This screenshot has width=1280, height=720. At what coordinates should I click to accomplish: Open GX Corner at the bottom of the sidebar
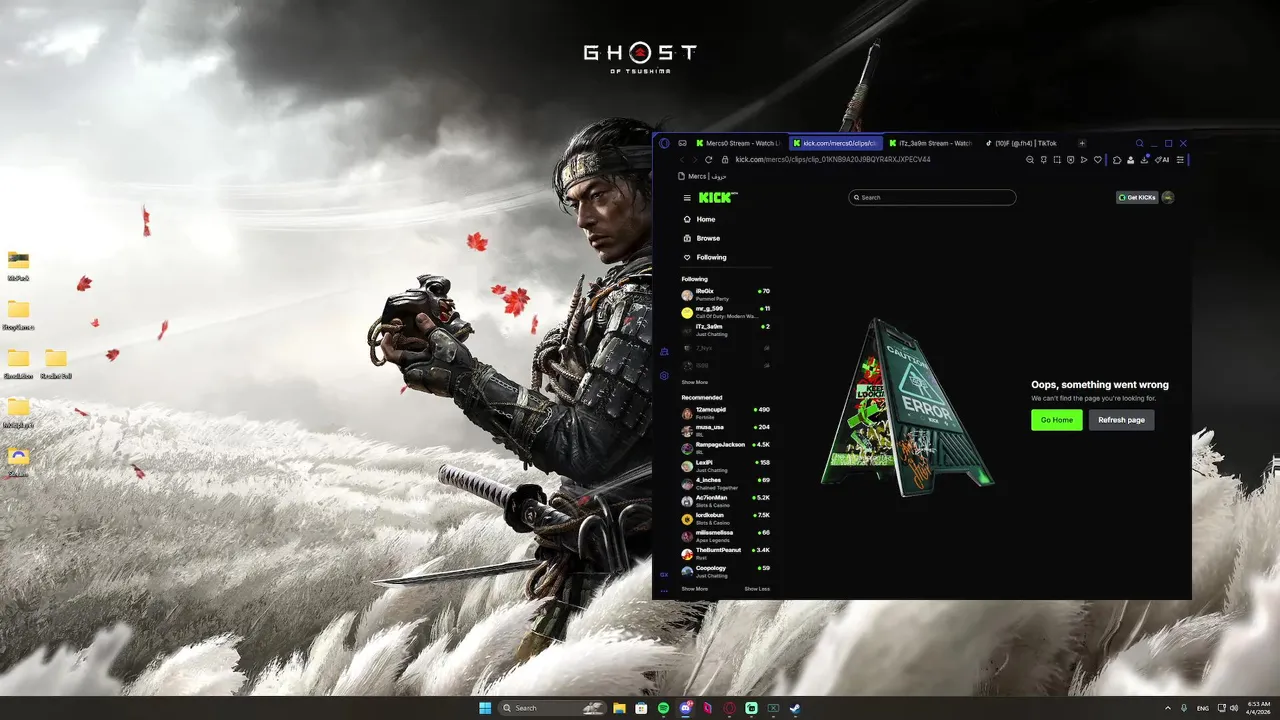pyautogui.click(x=664, y=575)
